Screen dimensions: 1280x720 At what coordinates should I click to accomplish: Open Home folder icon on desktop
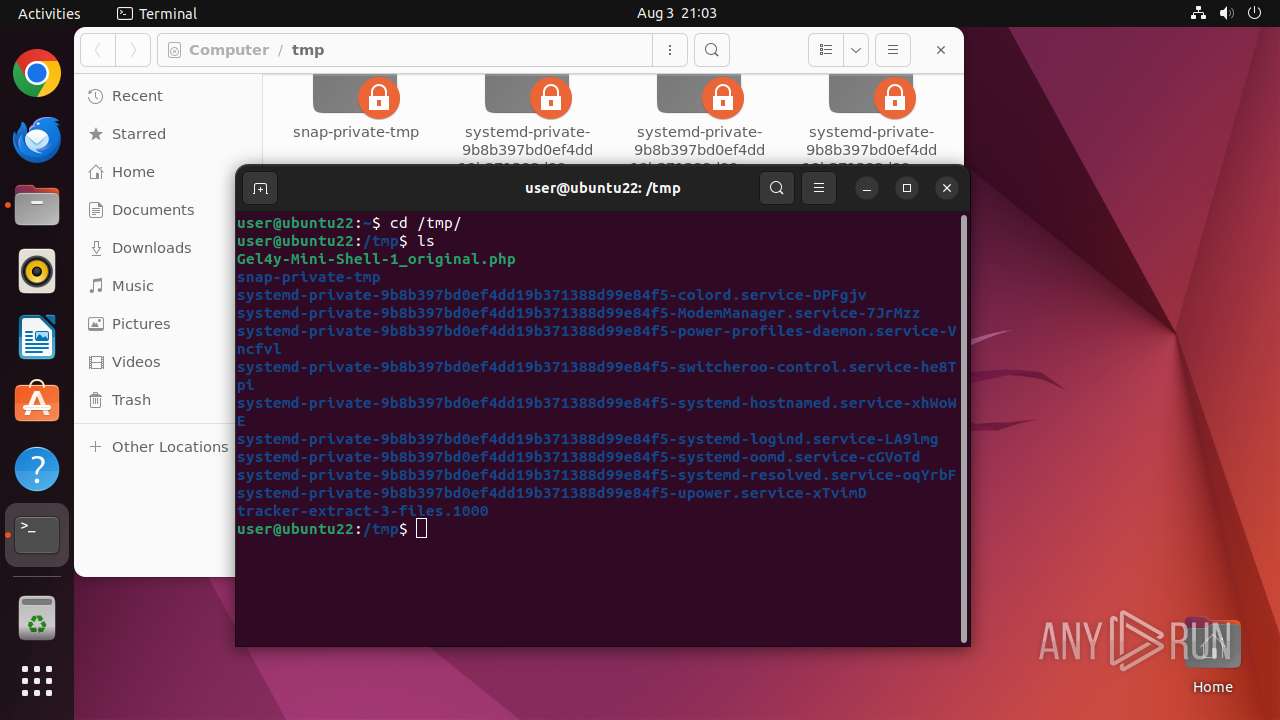tap(1212, 655)
